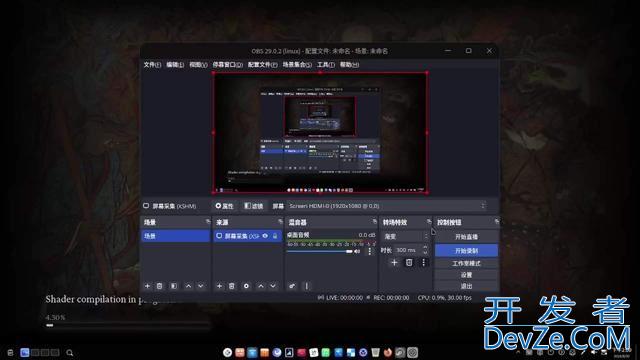This screenshot has width=640, height=360.
Task: Open the 工具(T) menu
Action: (326, 64)
